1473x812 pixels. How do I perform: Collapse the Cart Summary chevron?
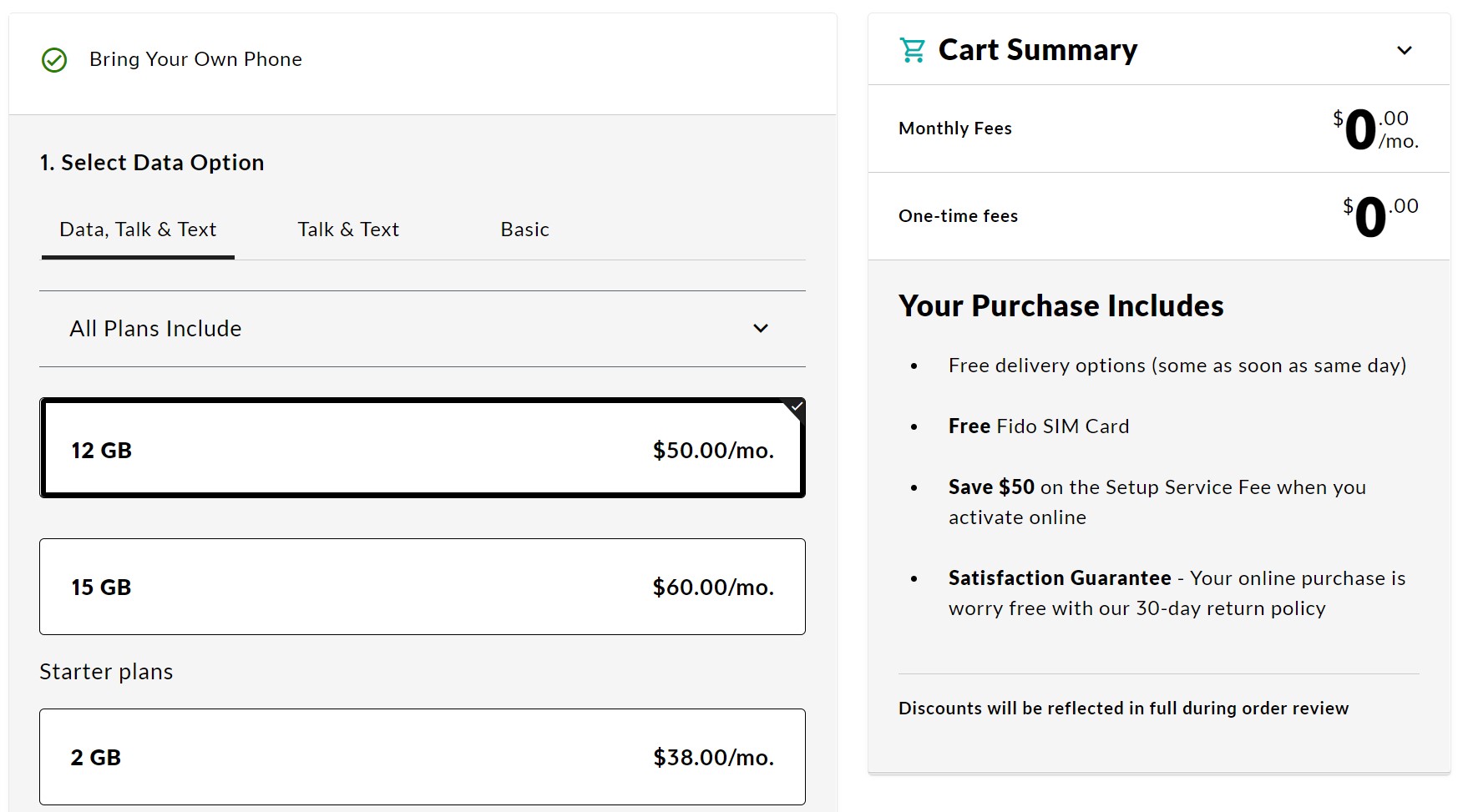(1405, 50)
